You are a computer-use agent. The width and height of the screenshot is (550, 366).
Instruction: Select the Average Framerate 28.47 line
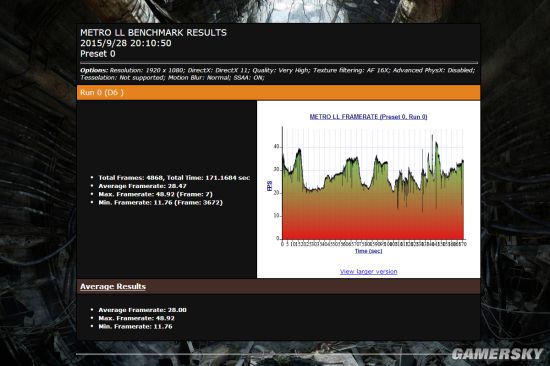(x=142, y=186)
